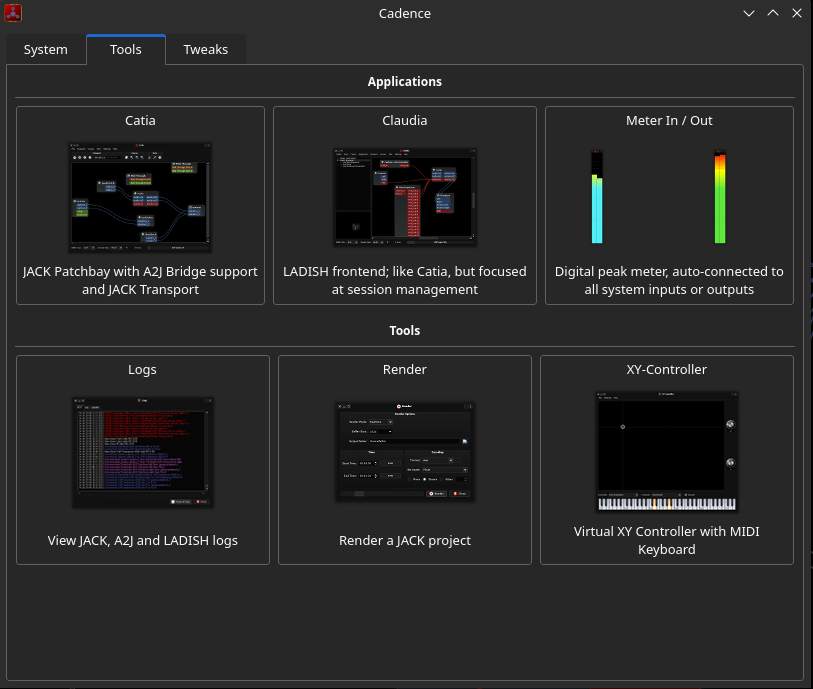Click the Logs card title
Viewport: 813px width, 689px height.
143,369
